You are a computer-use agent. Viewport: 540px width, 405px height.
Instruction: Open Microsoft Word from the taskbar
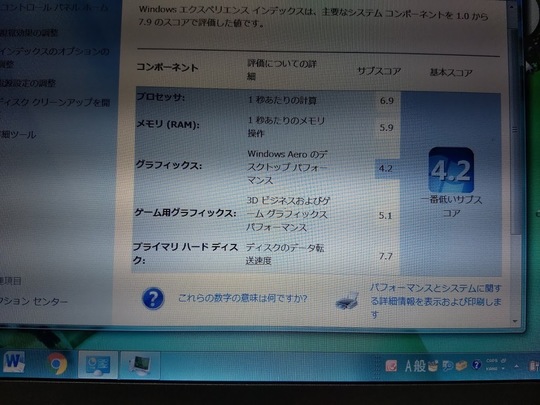coord(14,362)
